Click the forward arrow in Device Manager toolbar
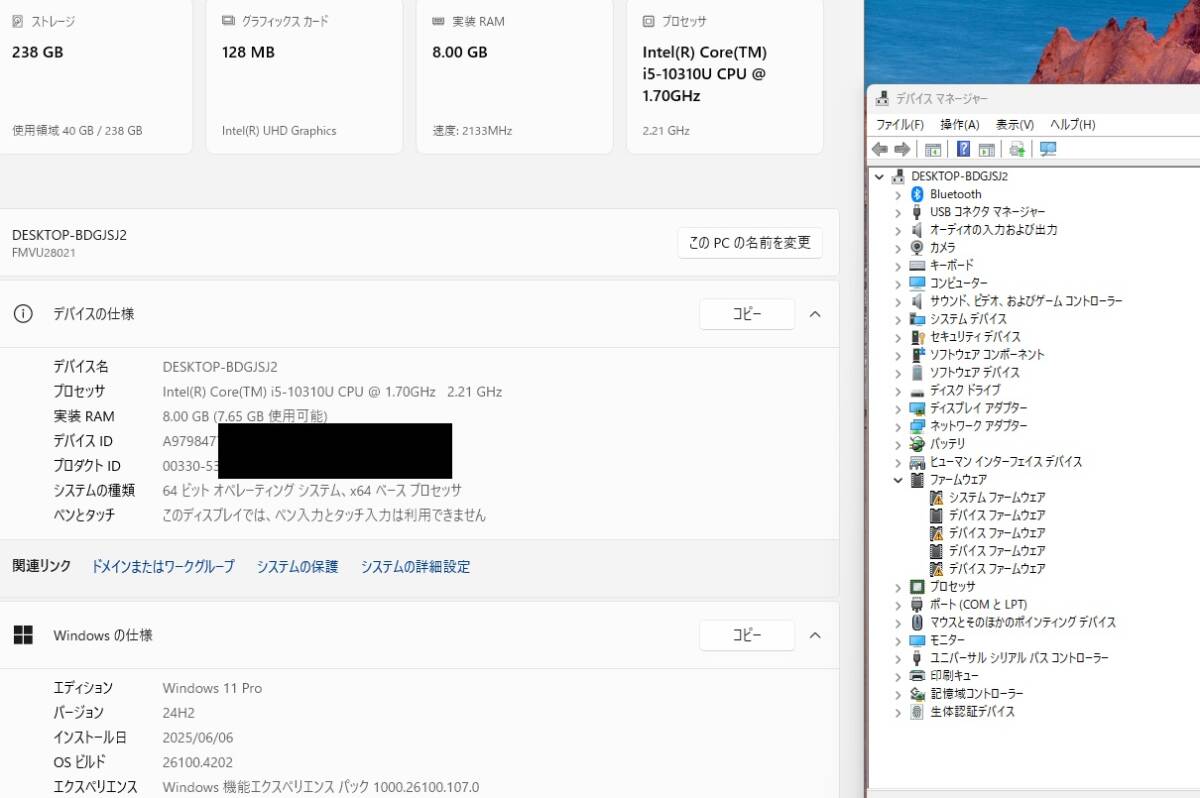The width and height of the screenshot is (1200, 798). [902, 149]
